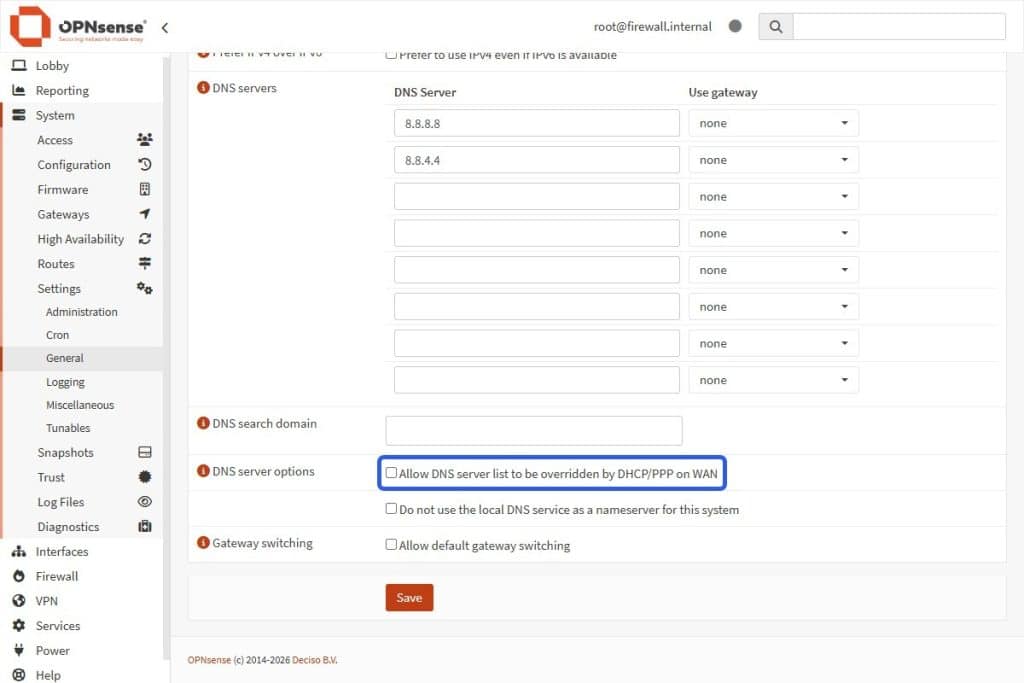Click the Log Files eye icon

click(145, 502)
